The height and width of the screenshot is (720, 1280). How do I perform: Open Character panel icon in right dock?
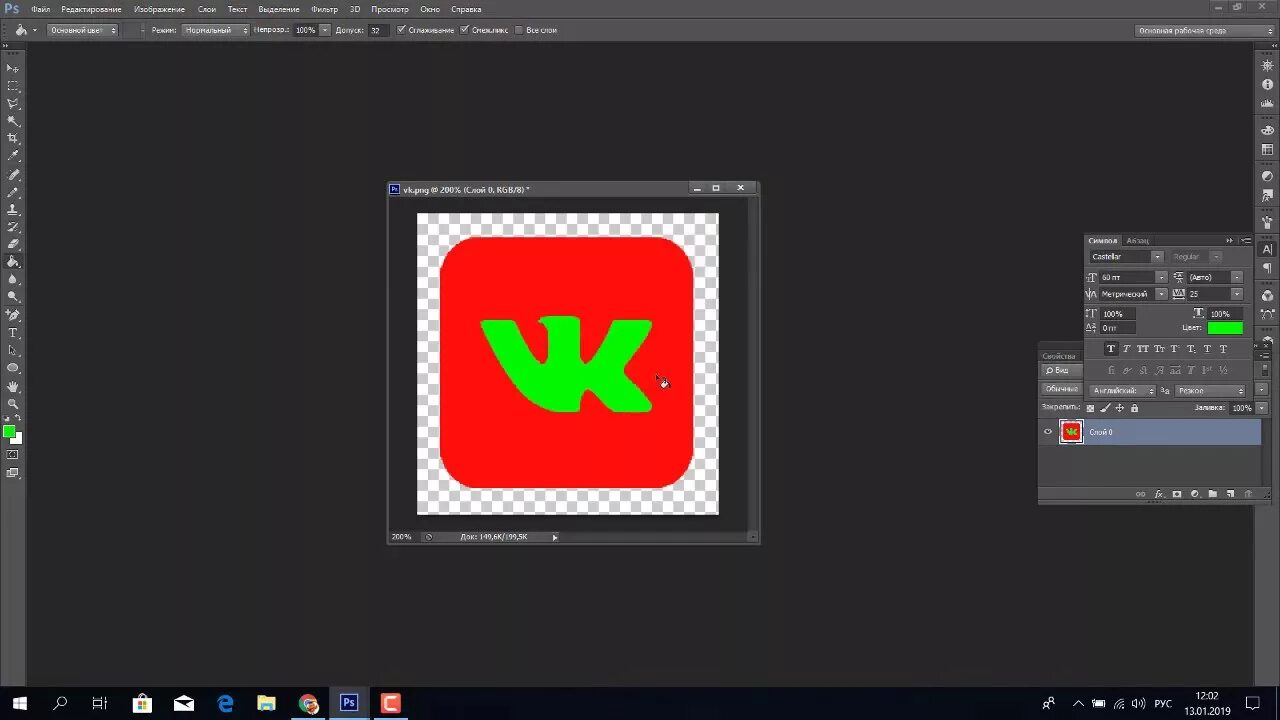click(1267, 249)
